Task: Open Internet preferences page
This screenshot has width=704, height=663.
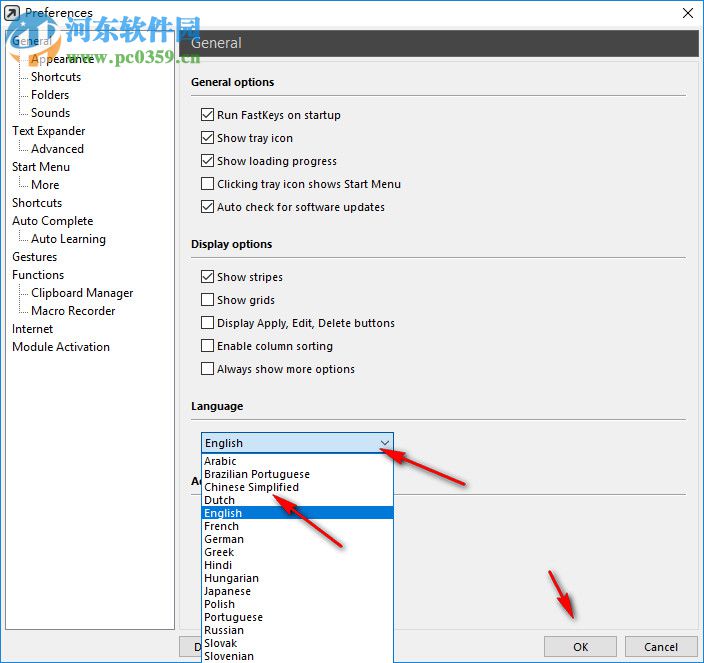Action: pyautogui.click(x=32, y=329)
